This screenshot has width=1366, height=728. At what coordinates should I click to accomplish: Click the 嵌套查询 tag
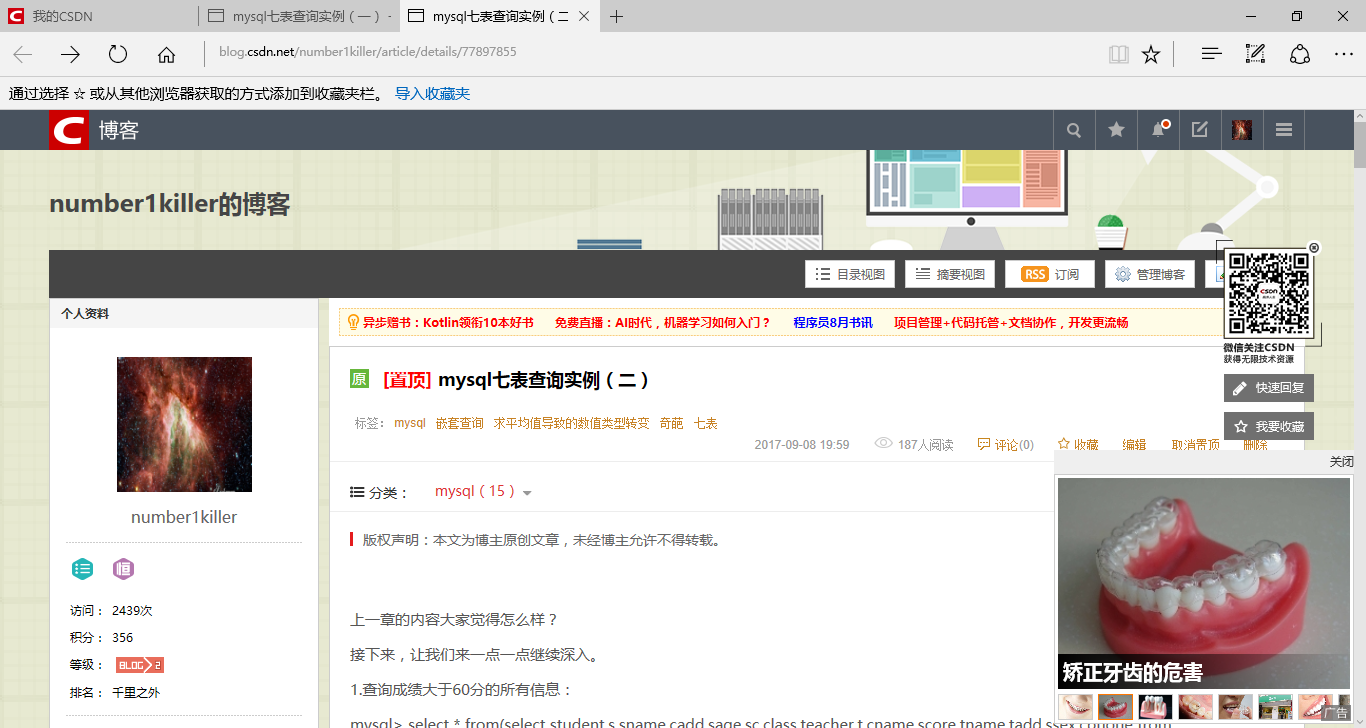click(x=460, y=423)
